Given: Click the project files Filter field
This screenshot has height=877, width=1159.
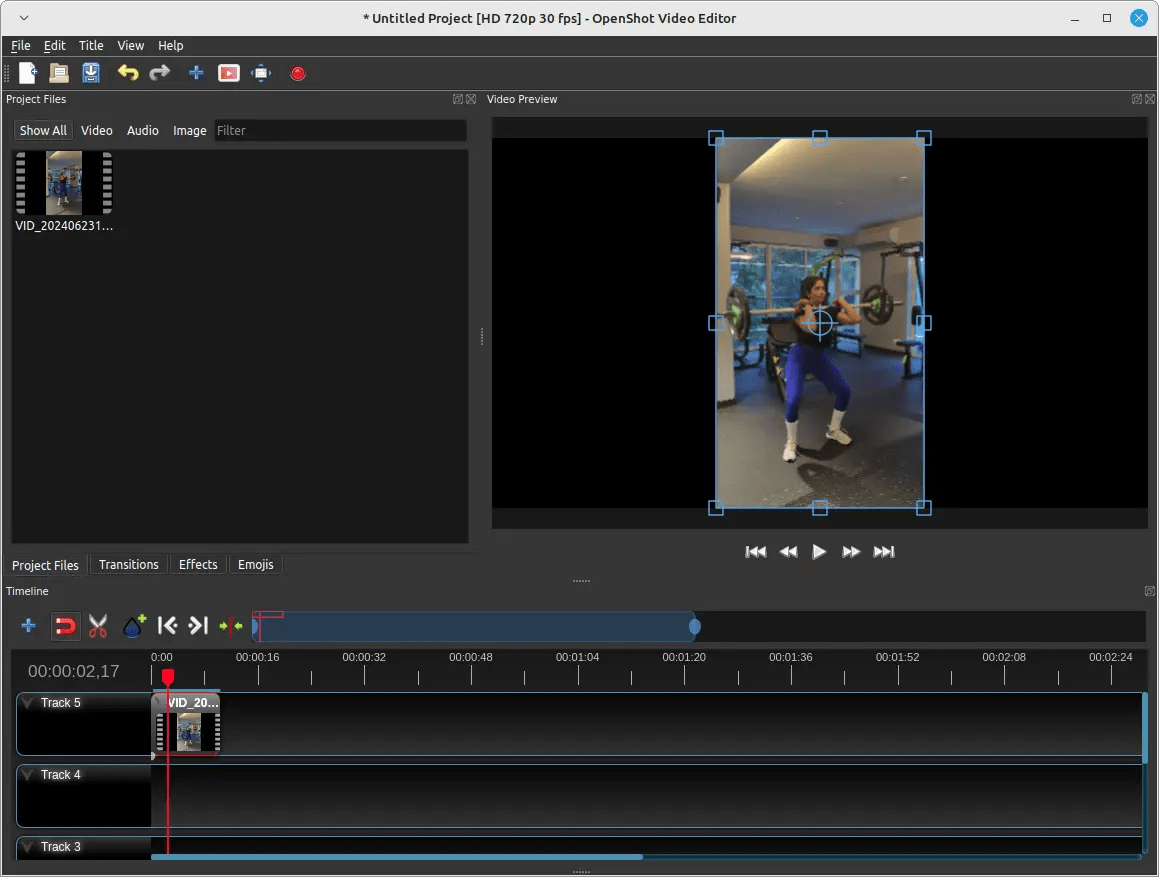Looking at the screenshot, I should (340, 130).
